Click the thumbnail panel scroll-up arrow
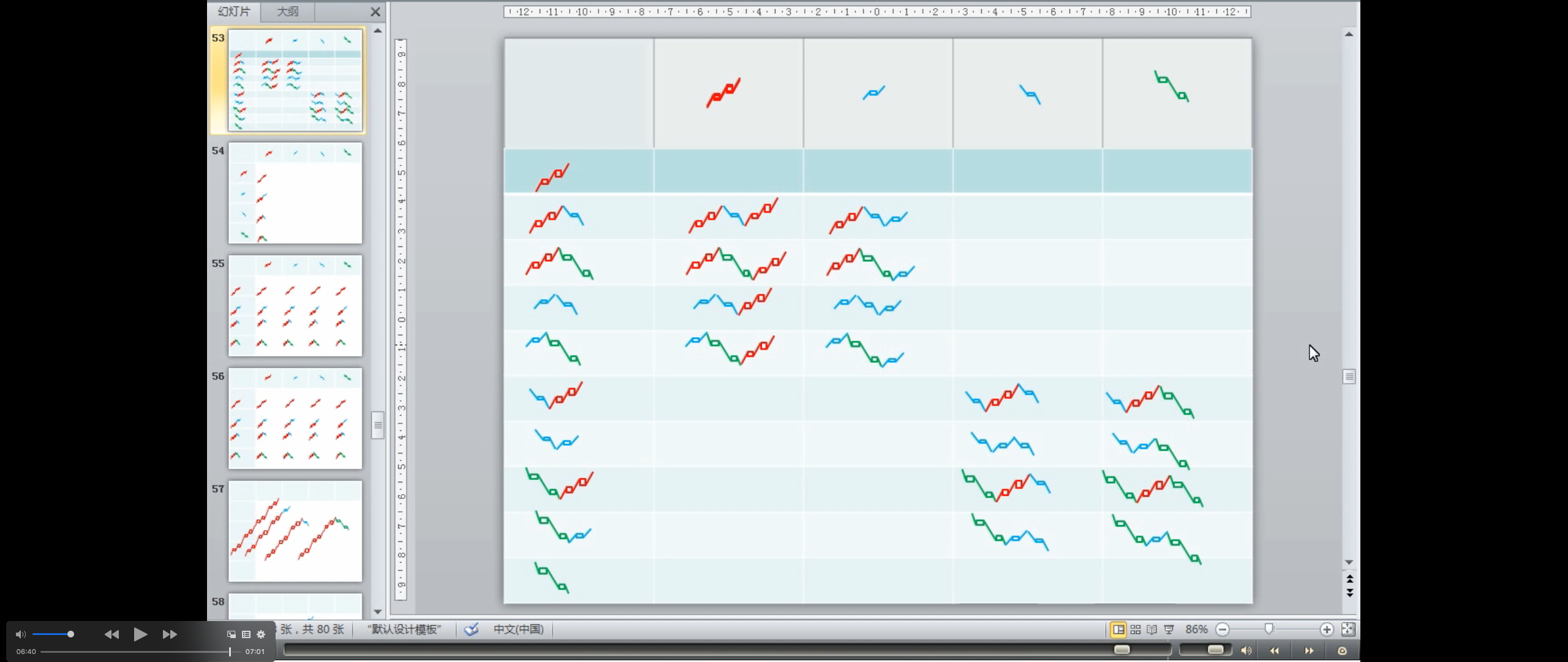The height and width of the screenshot is (662, 1568). 378,31
